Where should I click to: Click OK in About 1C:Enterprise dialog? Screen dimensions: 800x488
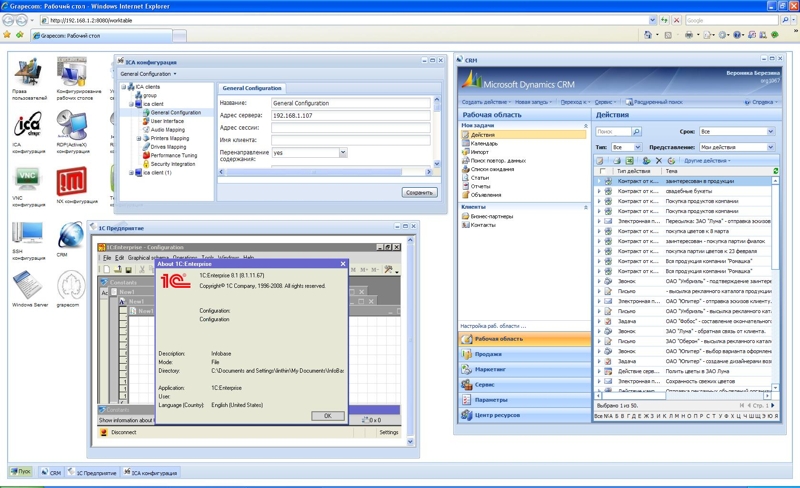(328, 416)
